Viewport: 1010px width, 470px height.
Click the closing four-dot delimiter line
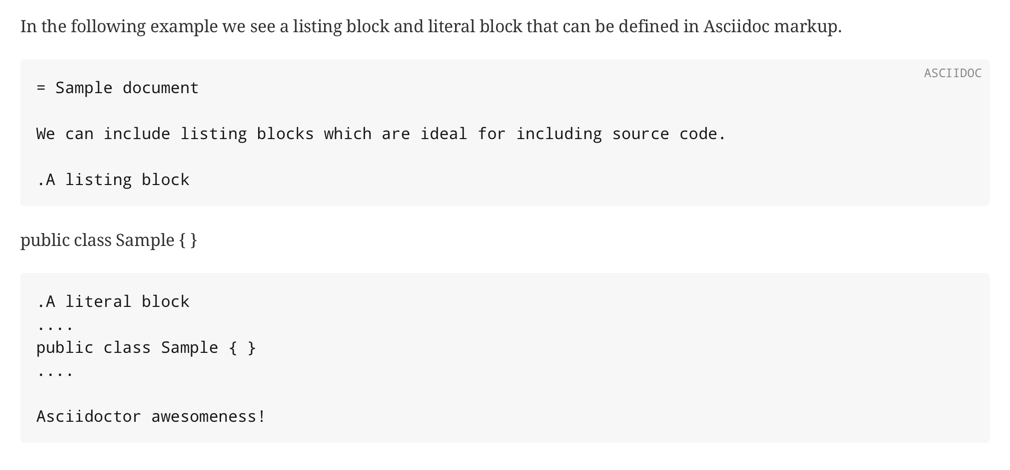[x=54, y=371]
